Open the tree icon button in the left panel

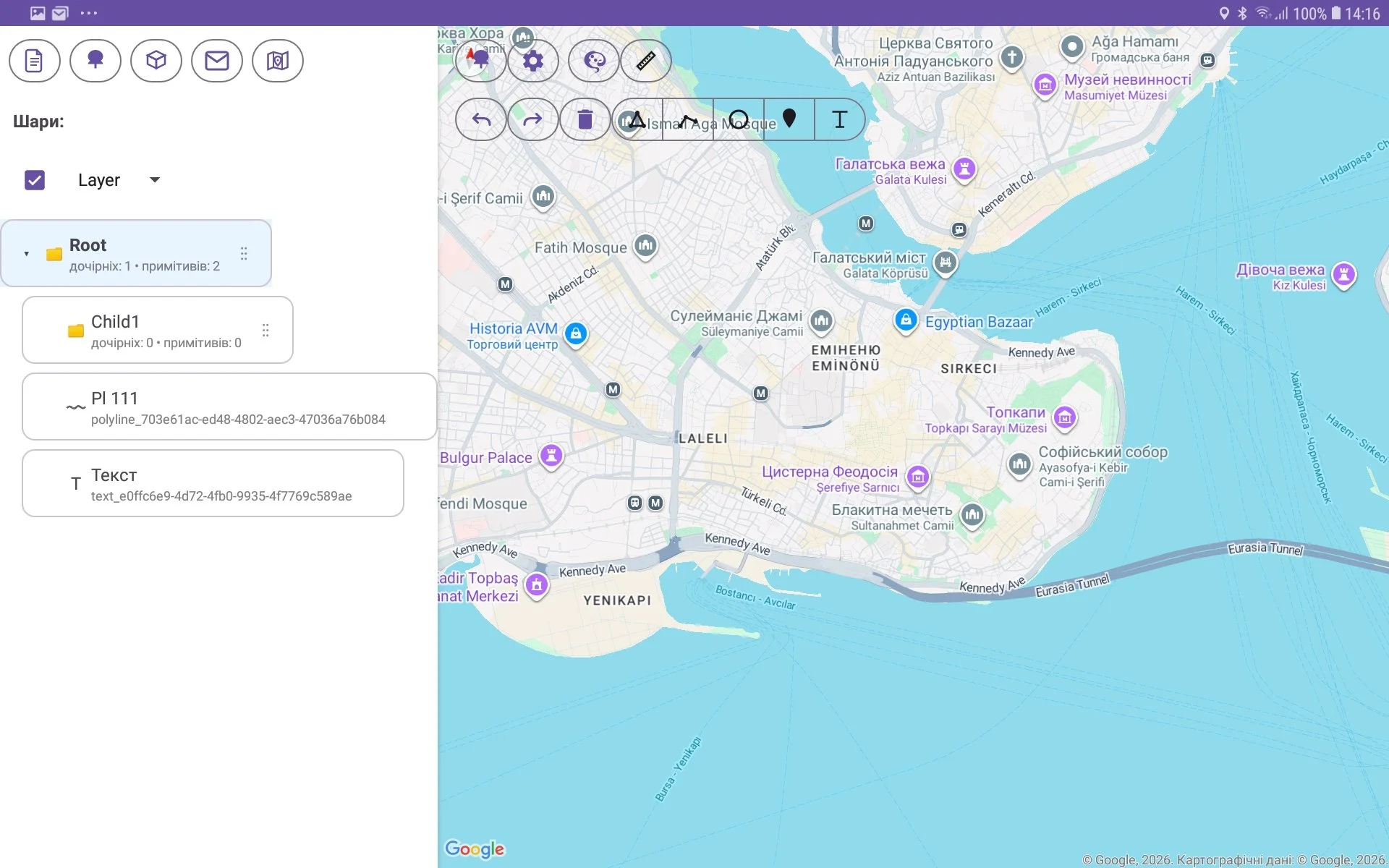point(95,61)
